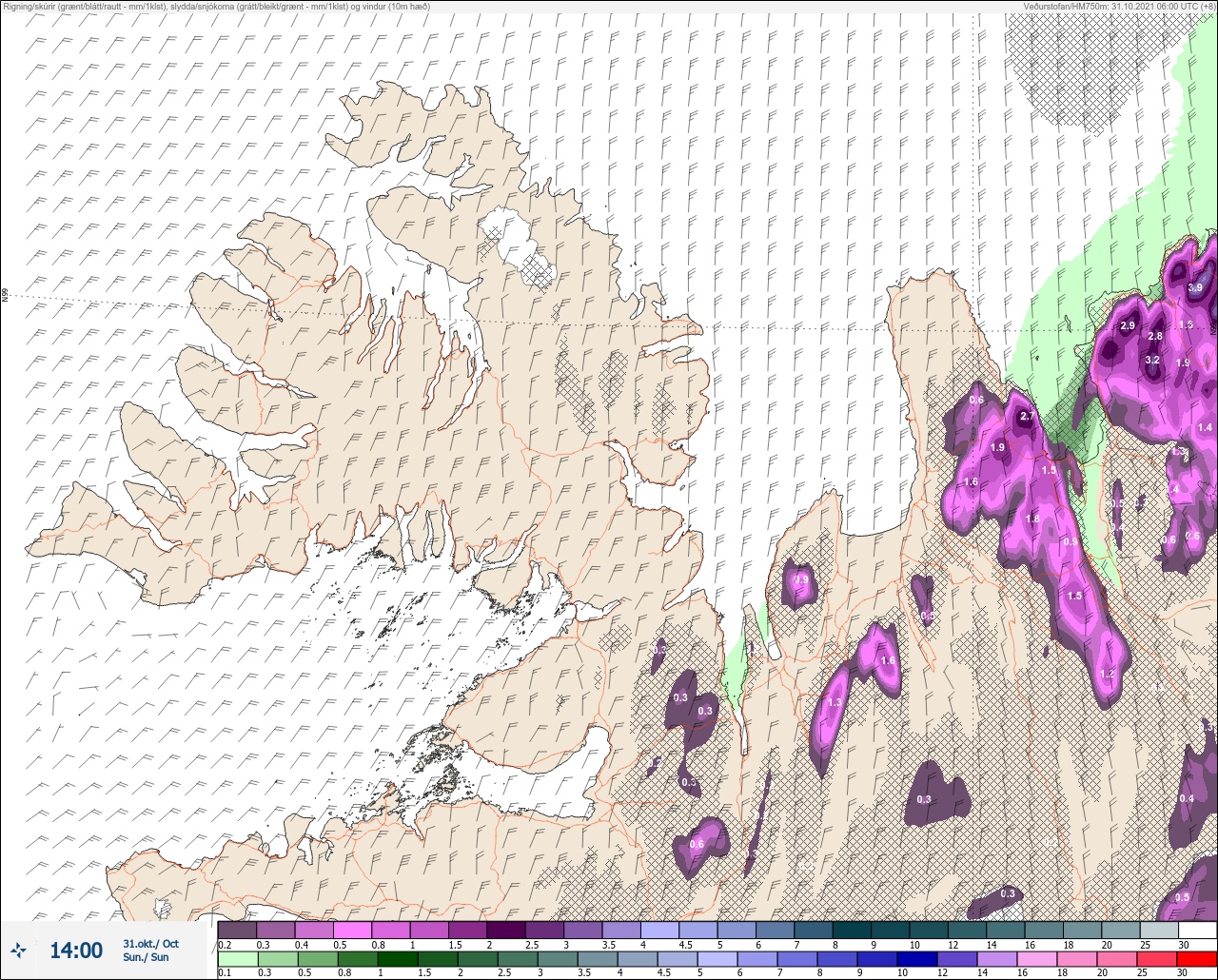
Task: Click the 2.7 precipitation value on the map
Action: coord(1027,417)
